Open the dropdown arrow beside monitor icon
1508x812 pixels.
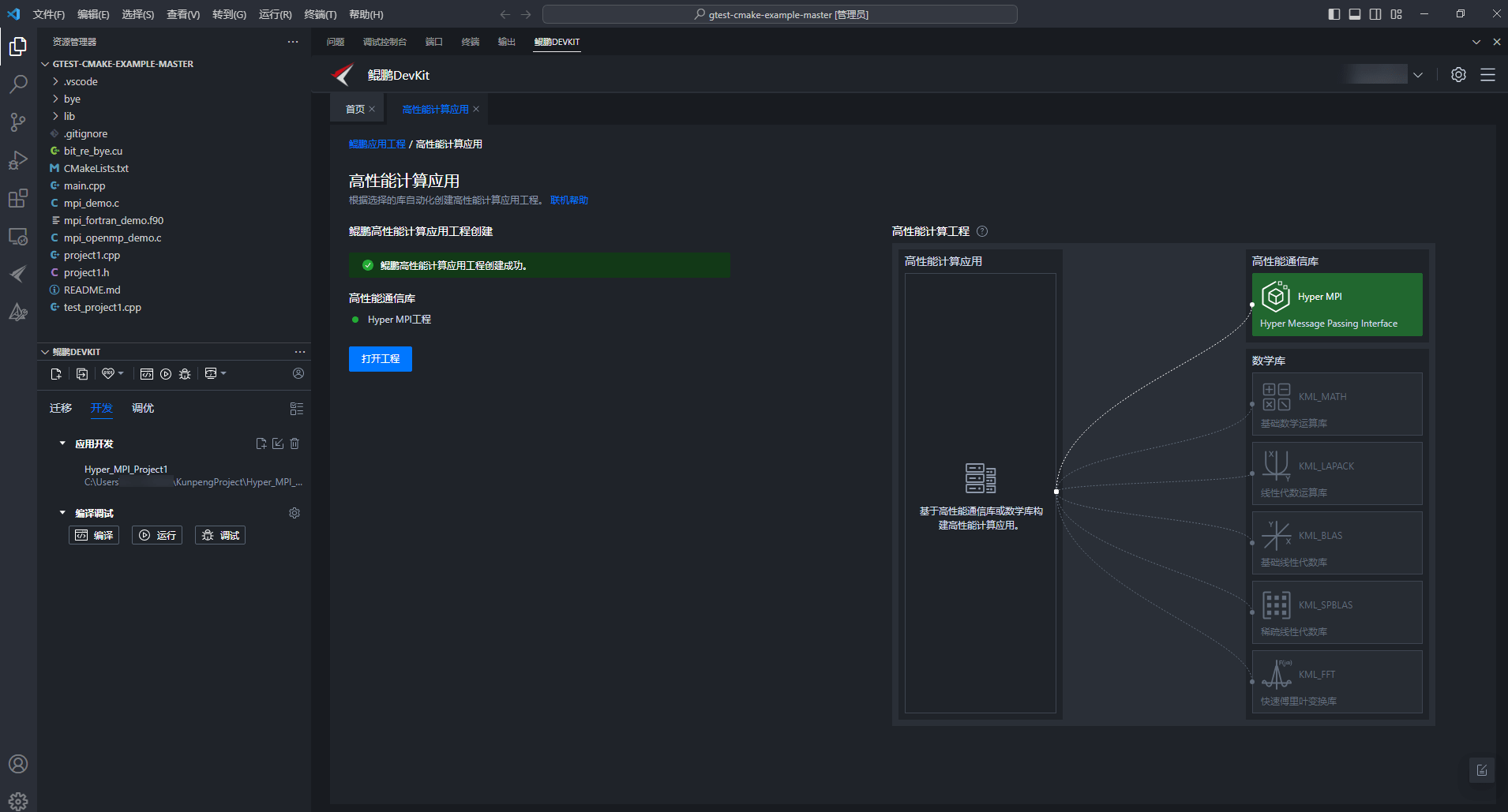pos(224,373)
